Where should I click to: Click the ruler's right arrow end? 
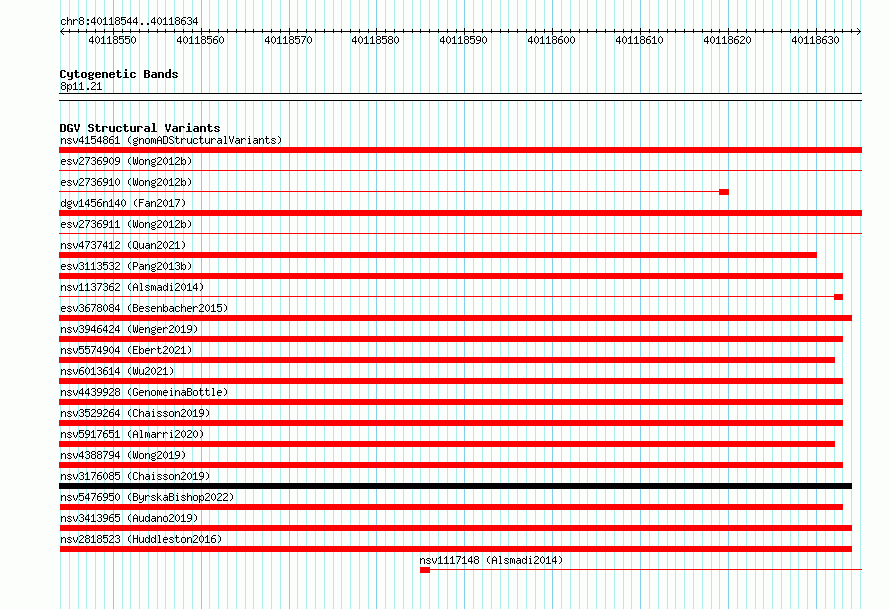[x=859, y=31]
